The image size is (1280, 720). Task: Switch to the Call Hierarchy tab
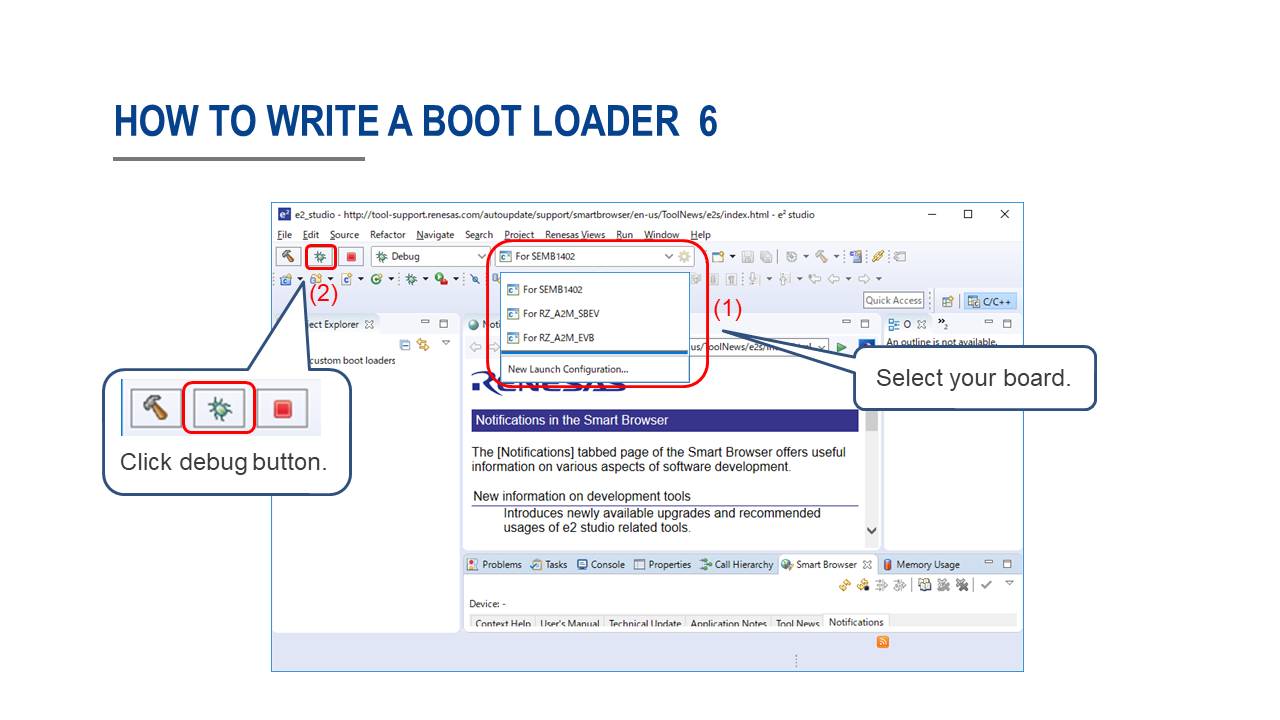(x=736, y=564)
